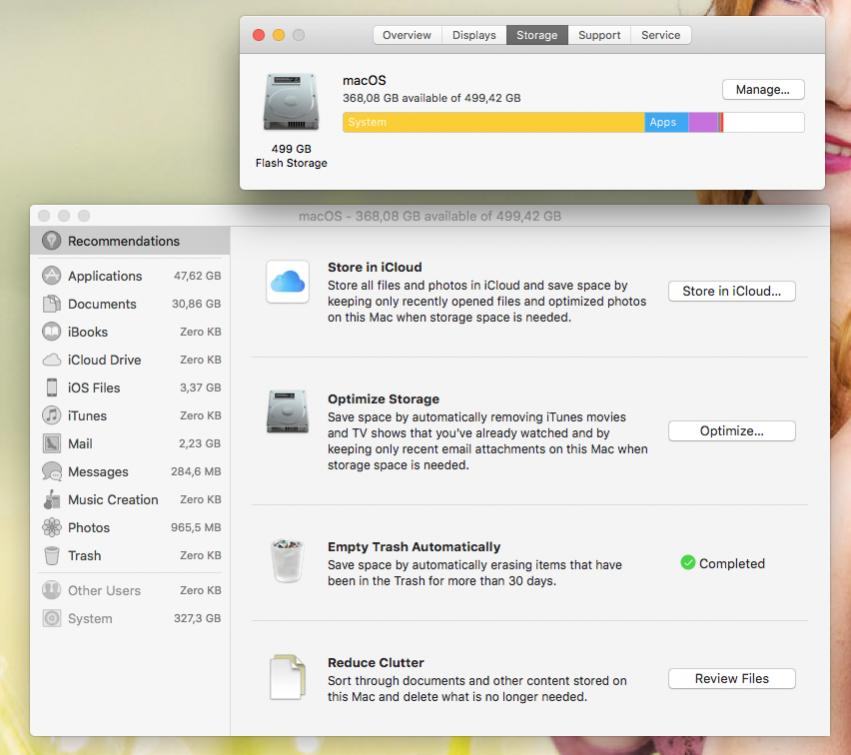The width and height of the screenshot is (851, 755).
Task: Open the Service tab
Action: [661, 35]
